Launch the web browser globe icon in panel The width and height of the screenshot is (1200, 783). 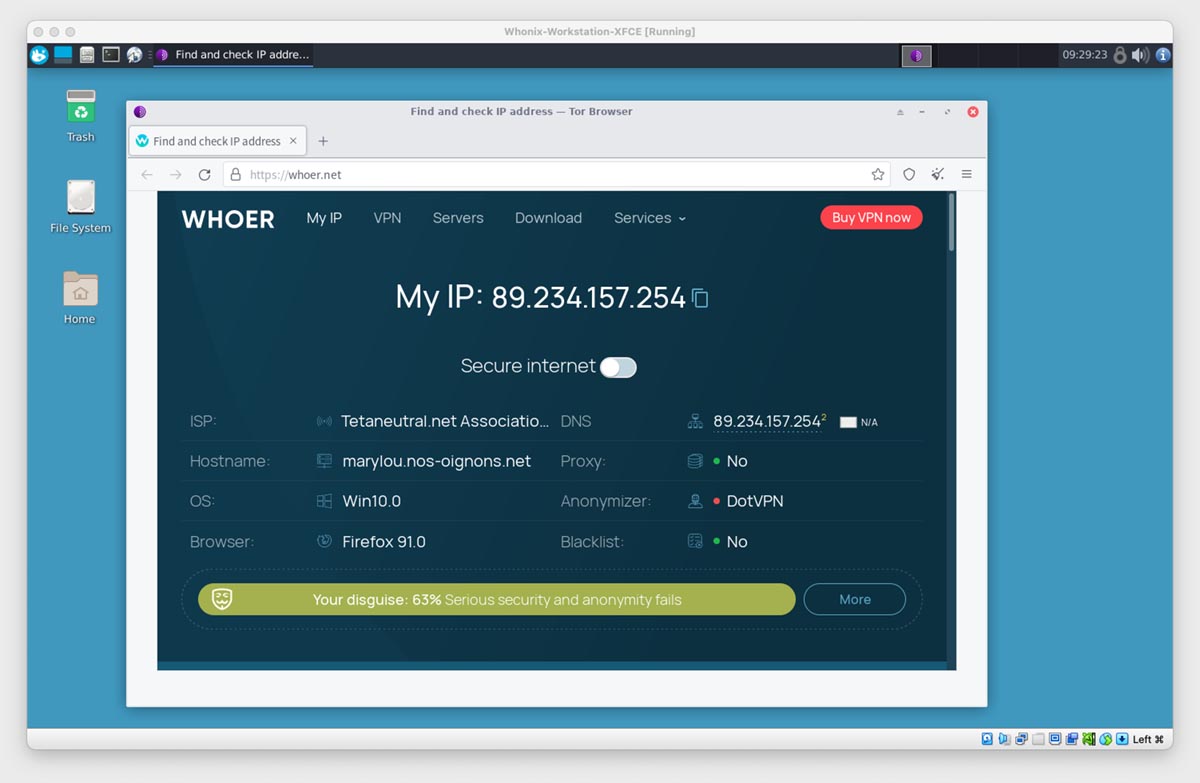[x=134, y=55]
